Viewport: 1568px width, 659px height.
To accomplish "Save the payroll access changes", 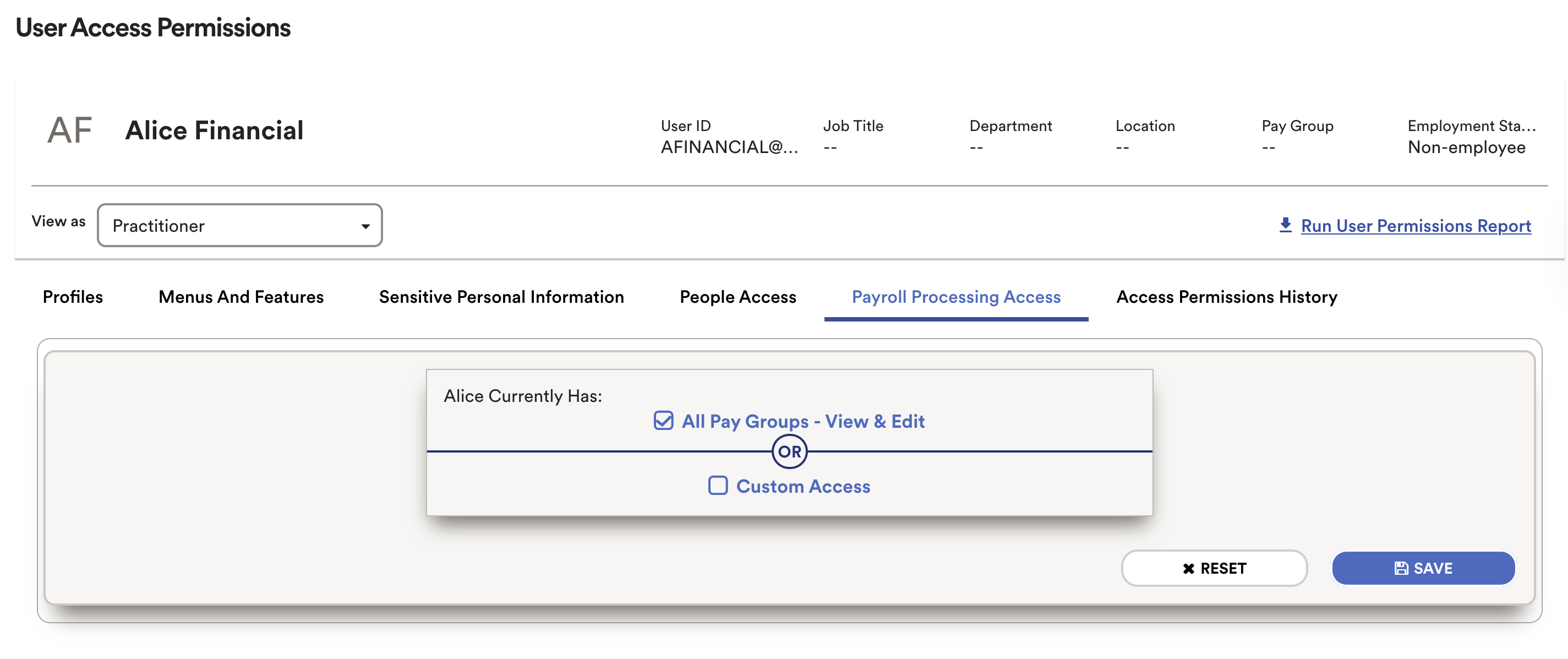I will pyautogui.click(x=1423, y=568).
